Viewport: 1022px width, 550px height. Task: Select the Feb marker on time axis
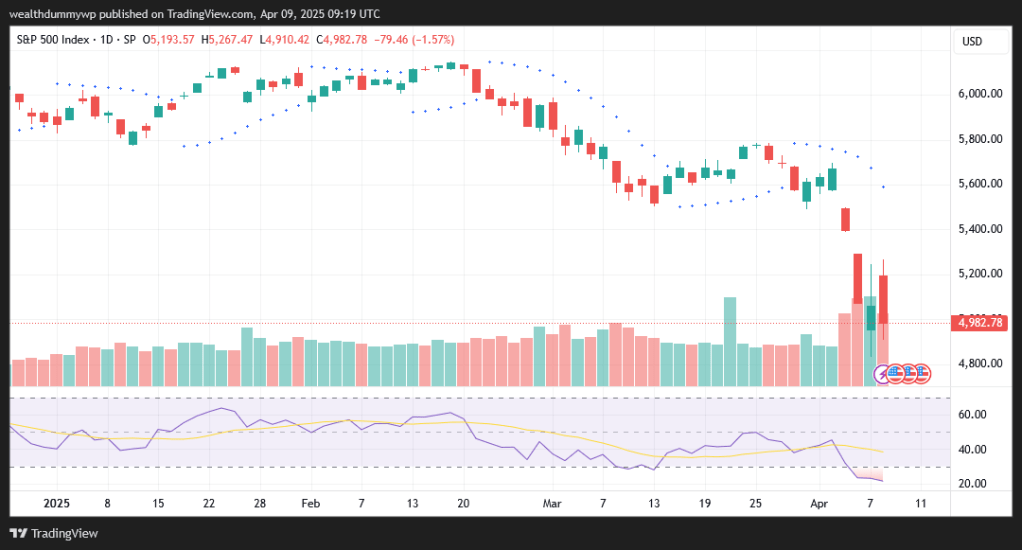coord(310,506)
